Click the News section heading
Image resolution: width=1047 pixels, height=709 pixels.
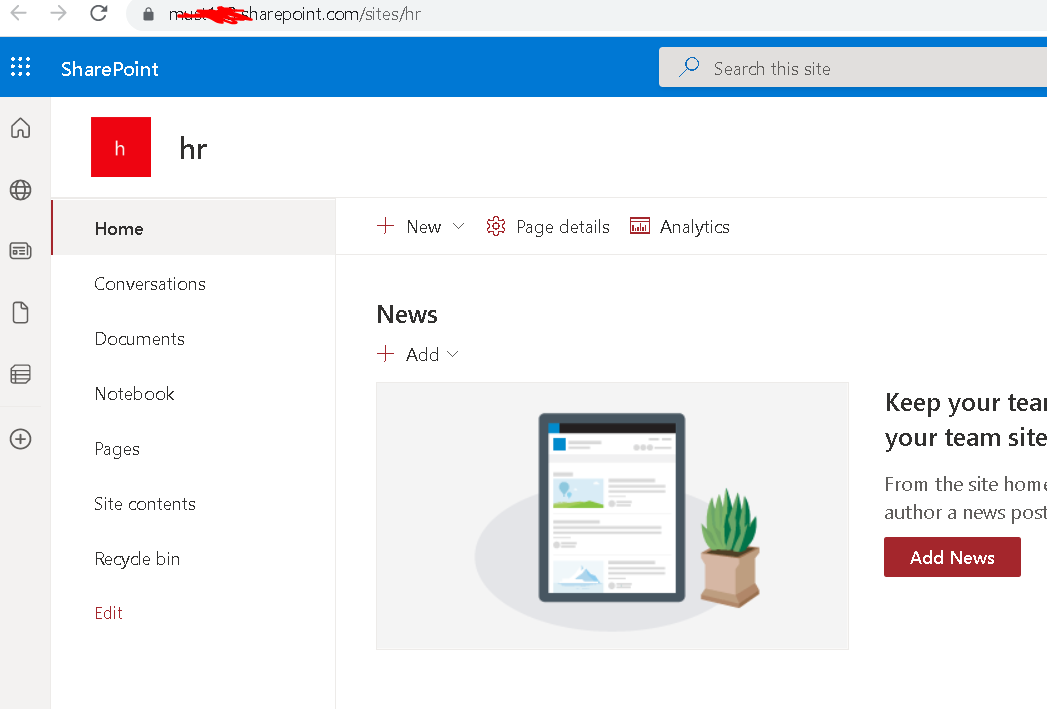407,314
